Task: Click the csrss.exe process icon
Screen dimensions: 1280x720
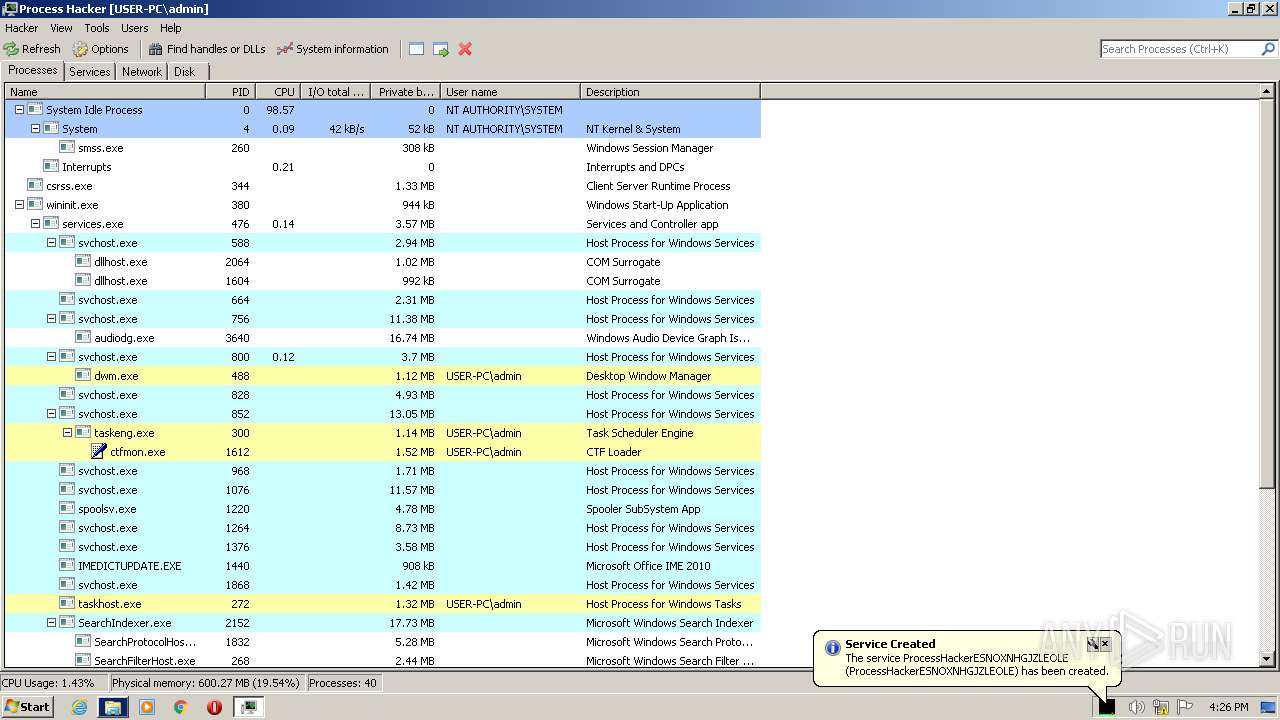Action: (x=35, y=186)
